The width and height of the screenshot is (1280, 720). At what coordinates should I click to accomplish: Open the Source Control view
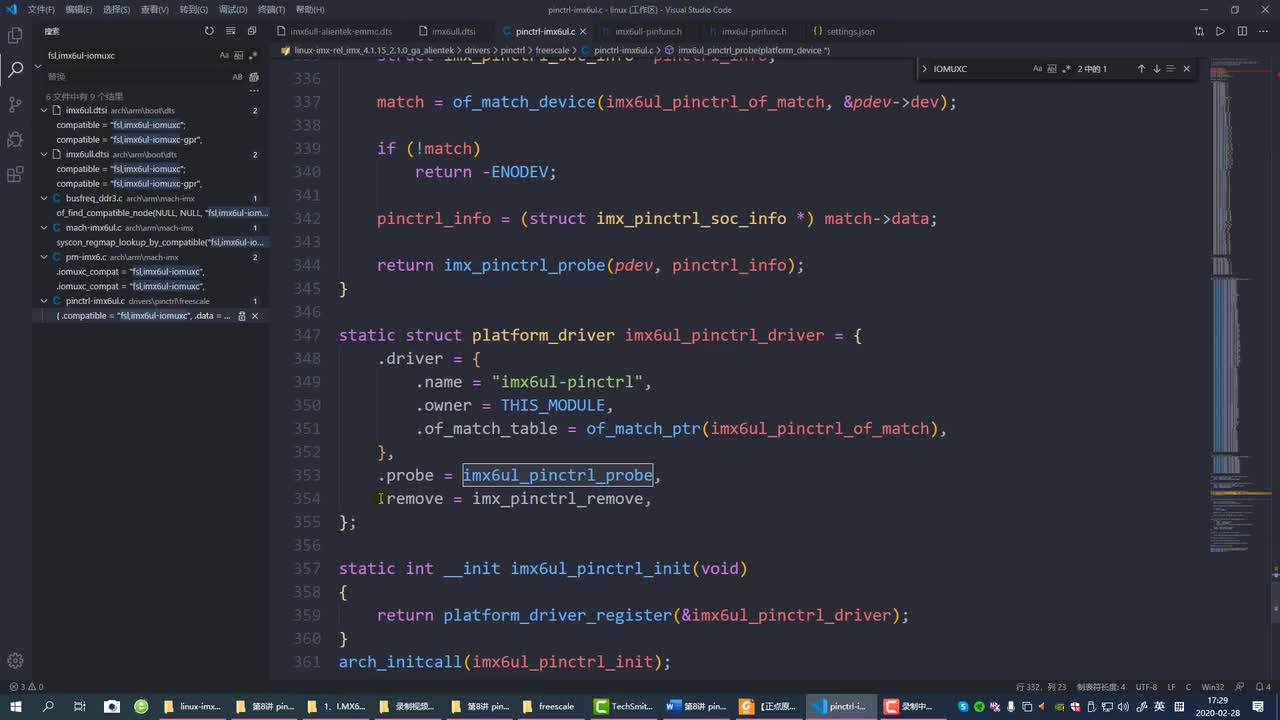tap(15, 104)
